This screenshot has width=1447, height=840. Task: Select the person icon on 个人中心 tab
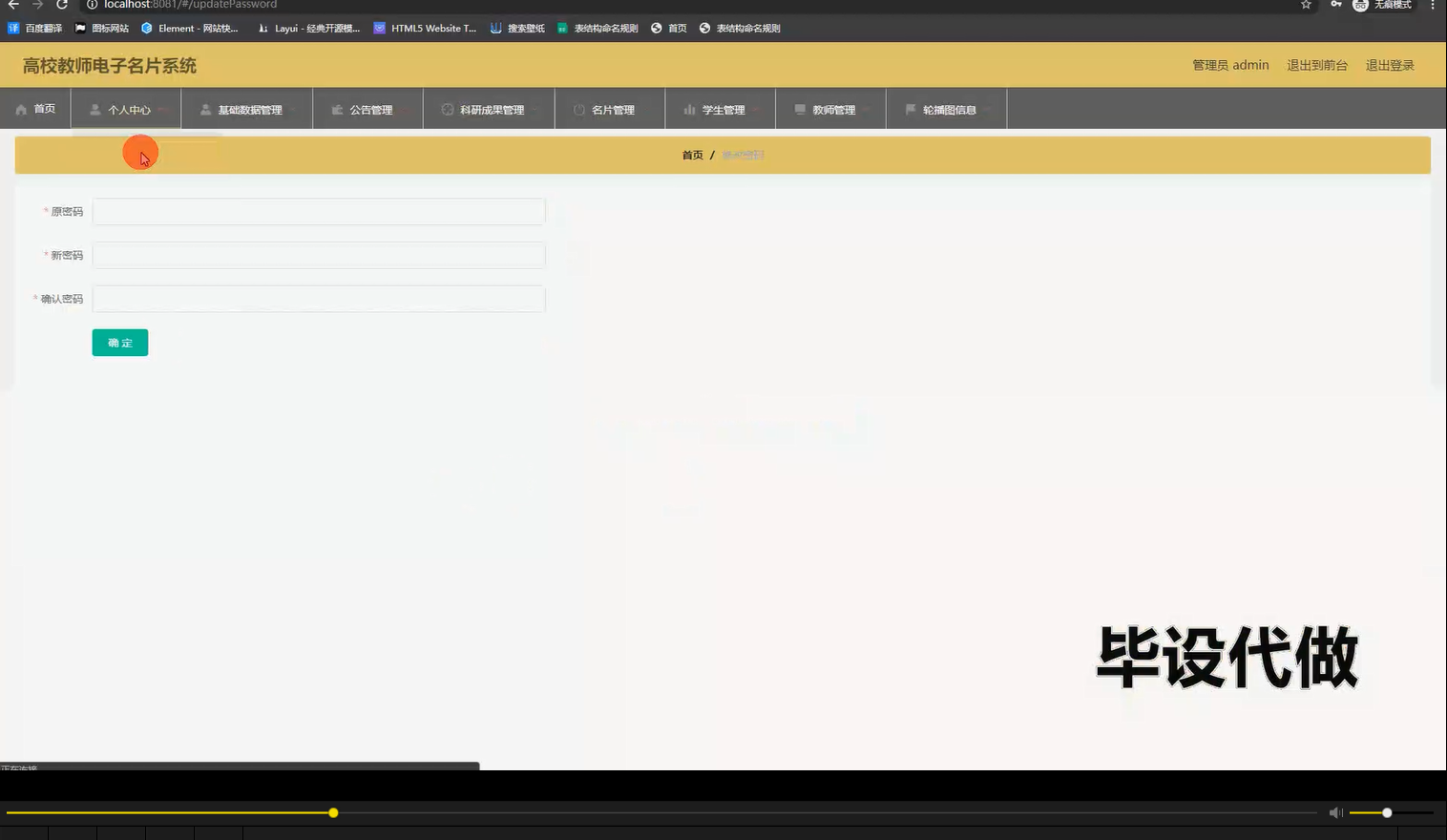tap(94, 109)
